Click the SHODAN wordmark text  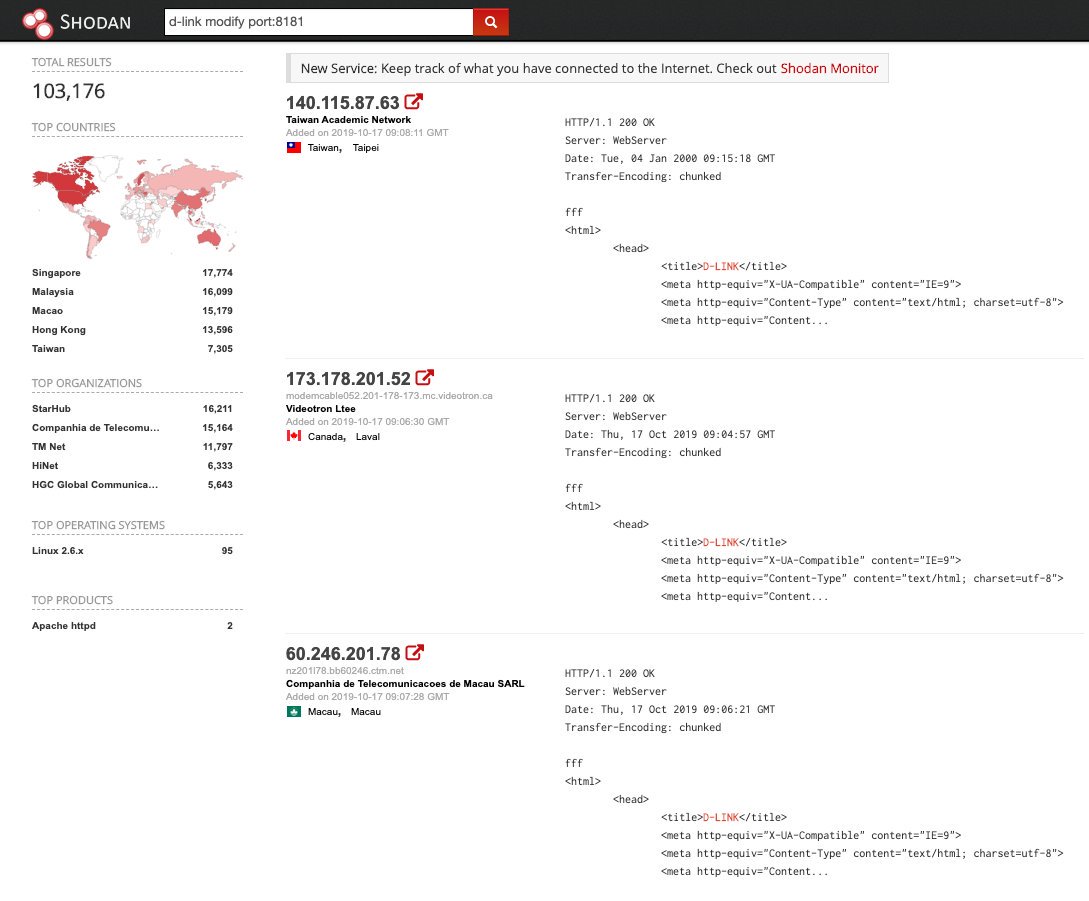point(95,22)
